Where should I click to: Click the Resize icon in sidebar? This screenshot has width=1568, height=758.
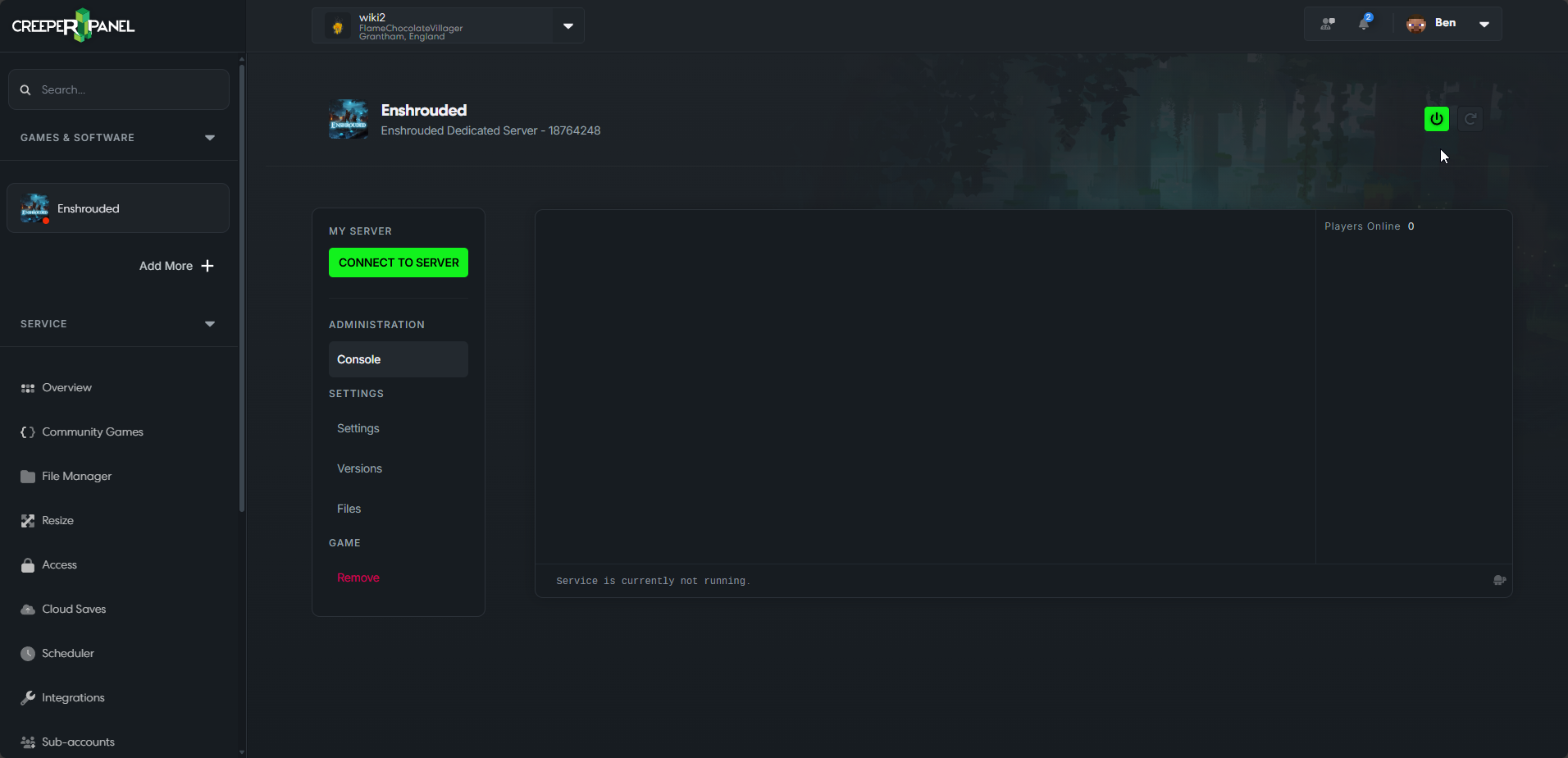(28, 521)
